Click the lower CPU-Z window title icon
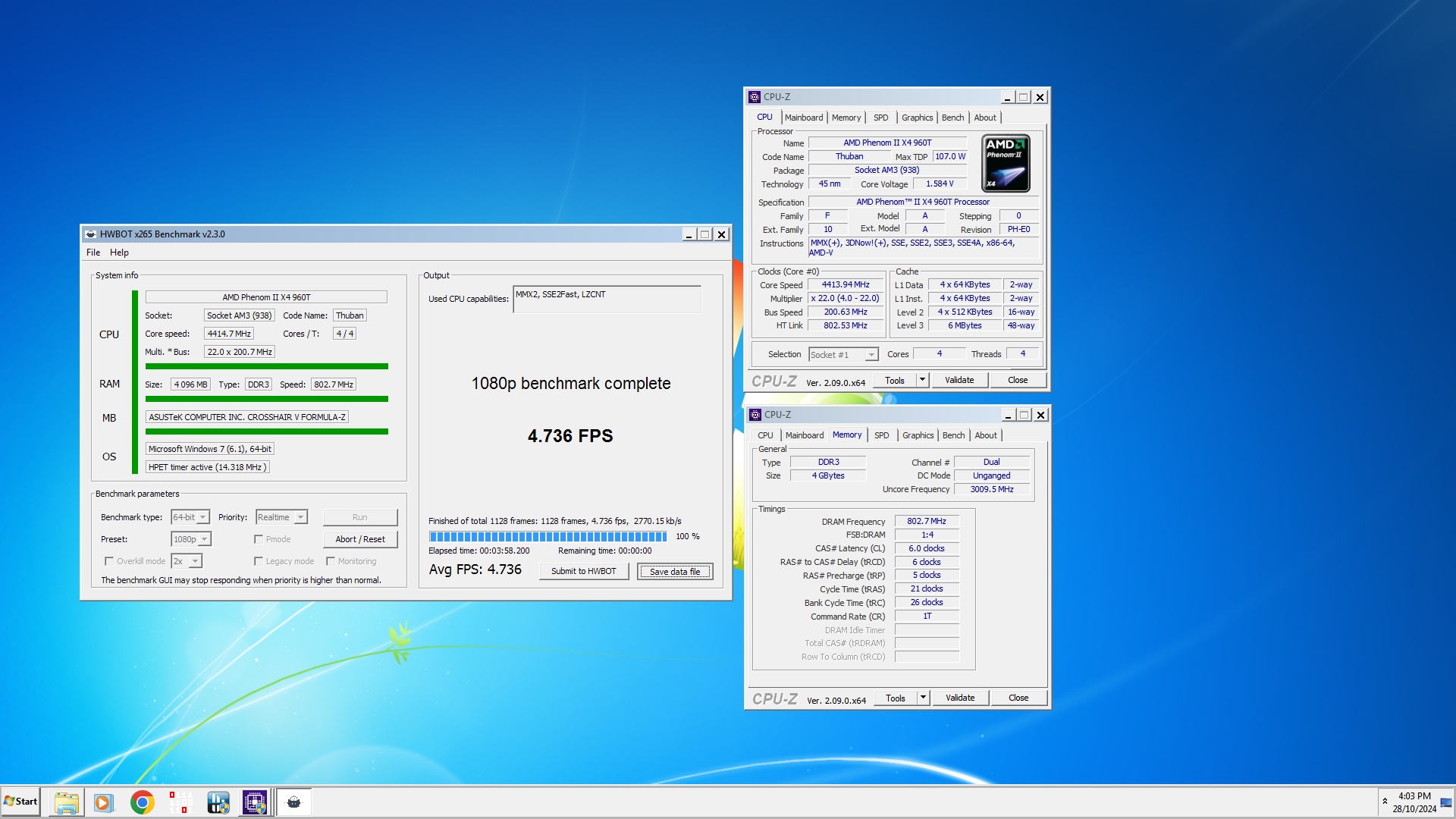The image size is (1456, 819). [x=755, y=415]
